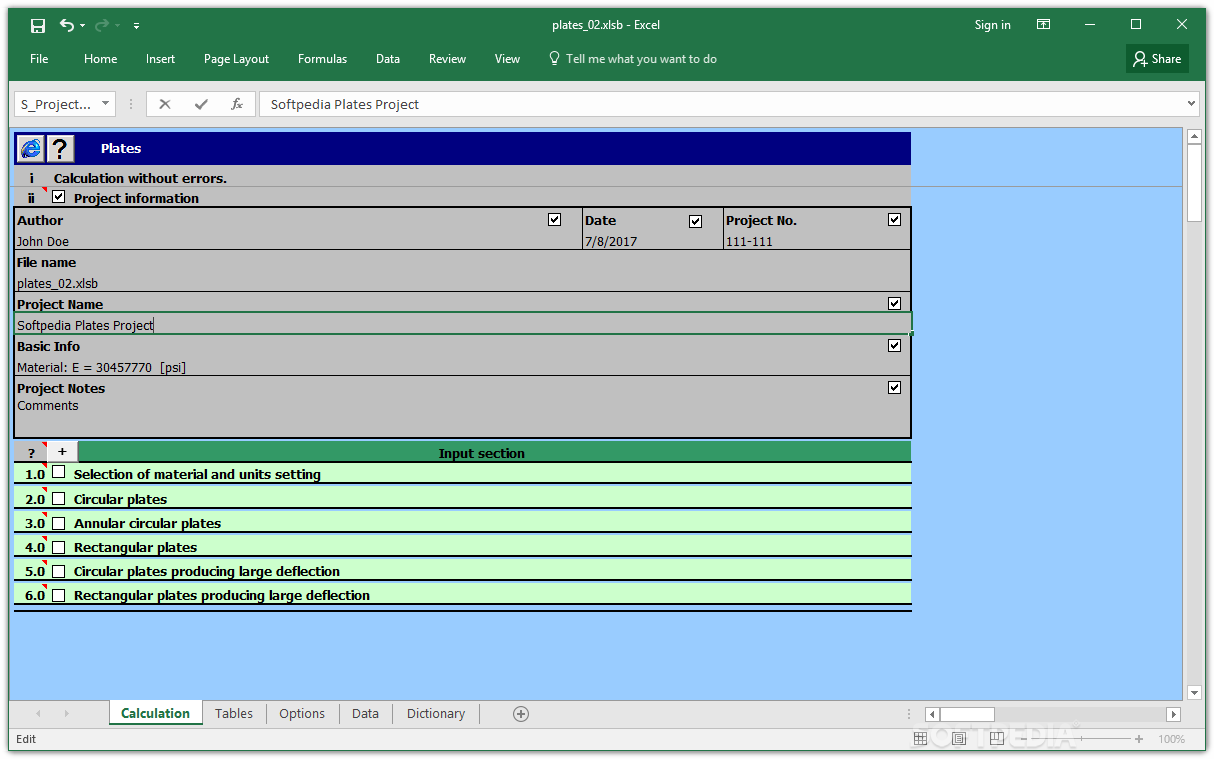Check Circular plates producing large deflection
Screen dimensions: 1214x762
(59, 571)
